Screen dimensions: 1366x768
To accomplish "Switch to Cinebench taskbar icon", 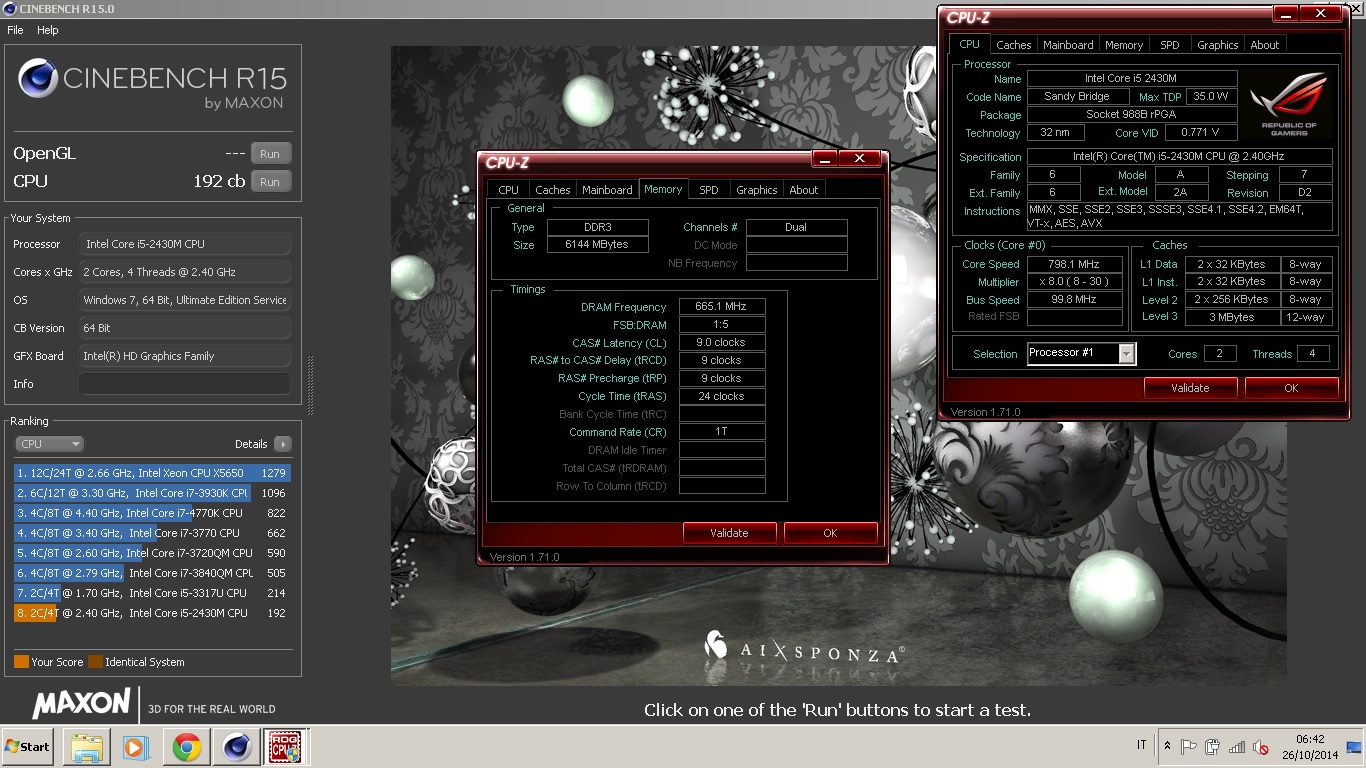I will coord(236,747).
